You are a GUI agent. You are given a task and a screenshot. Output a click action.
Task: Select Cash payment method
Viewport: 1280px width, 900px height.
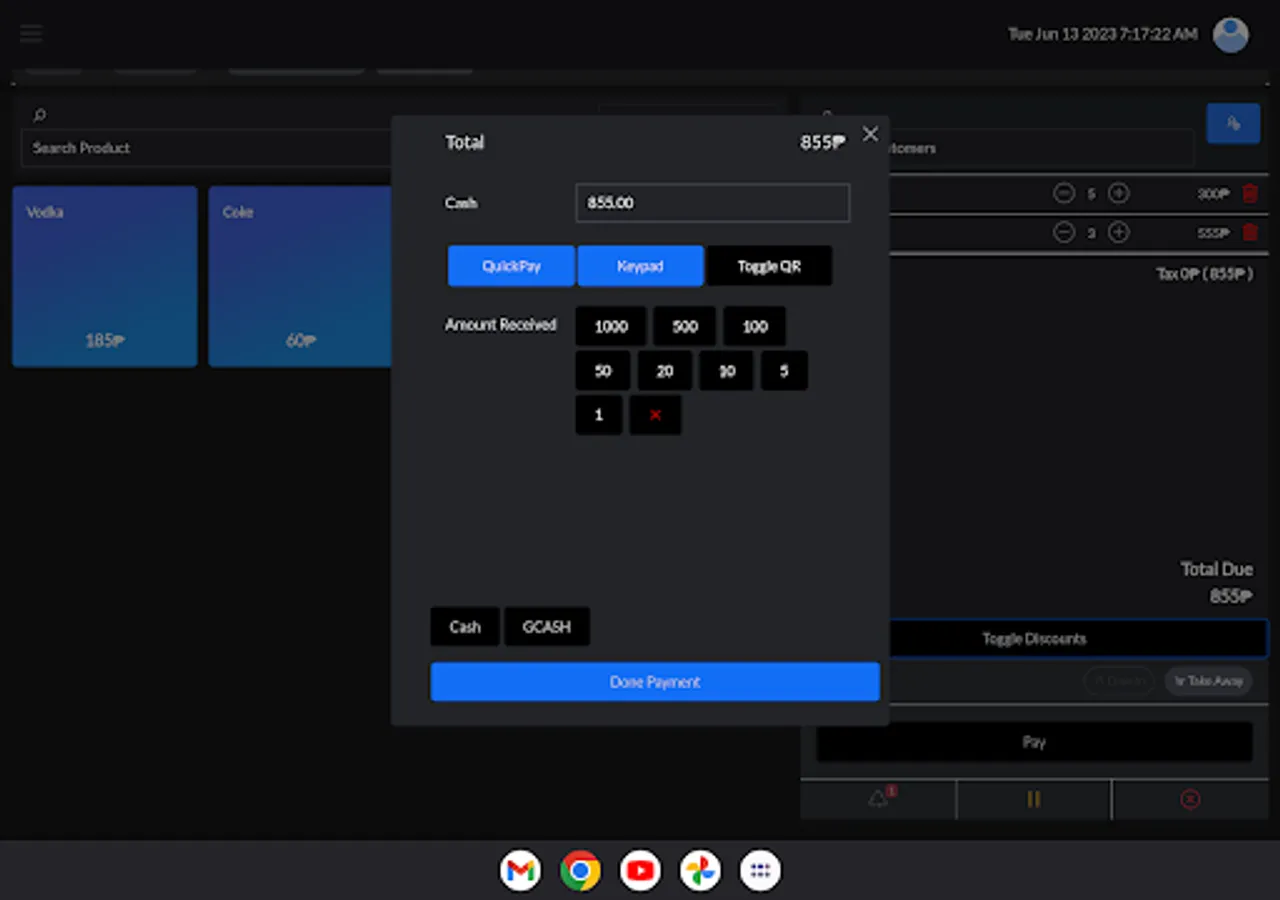tap(465, 627)
